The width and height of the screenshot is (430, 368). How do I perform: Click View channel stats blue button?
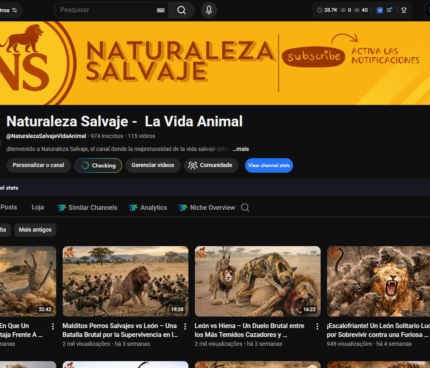[x=269, y=165]
